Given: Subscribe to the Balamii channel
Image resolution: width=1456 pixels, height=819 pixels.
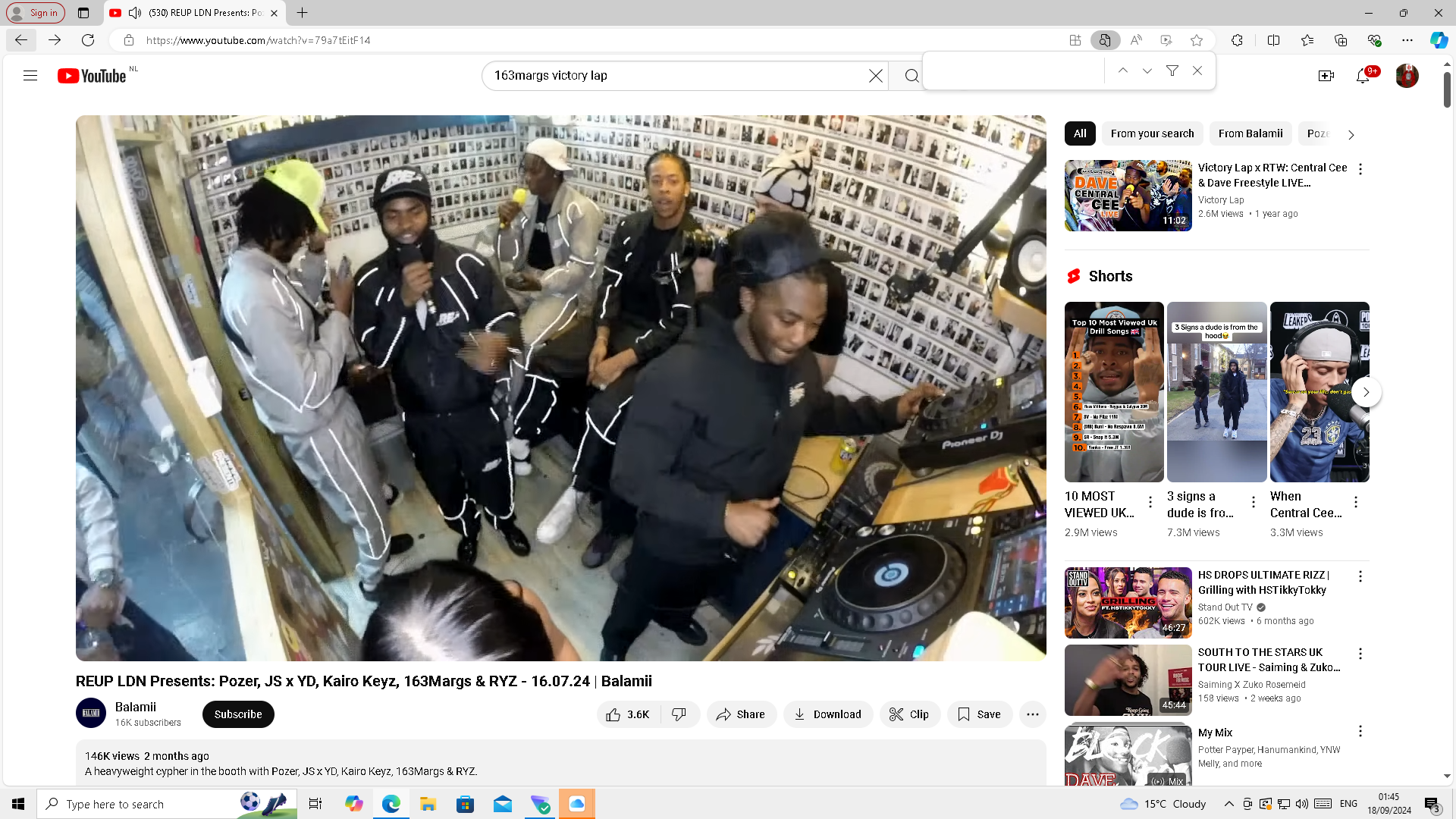Looking at the screenshot, I should [x=238, y=714].
